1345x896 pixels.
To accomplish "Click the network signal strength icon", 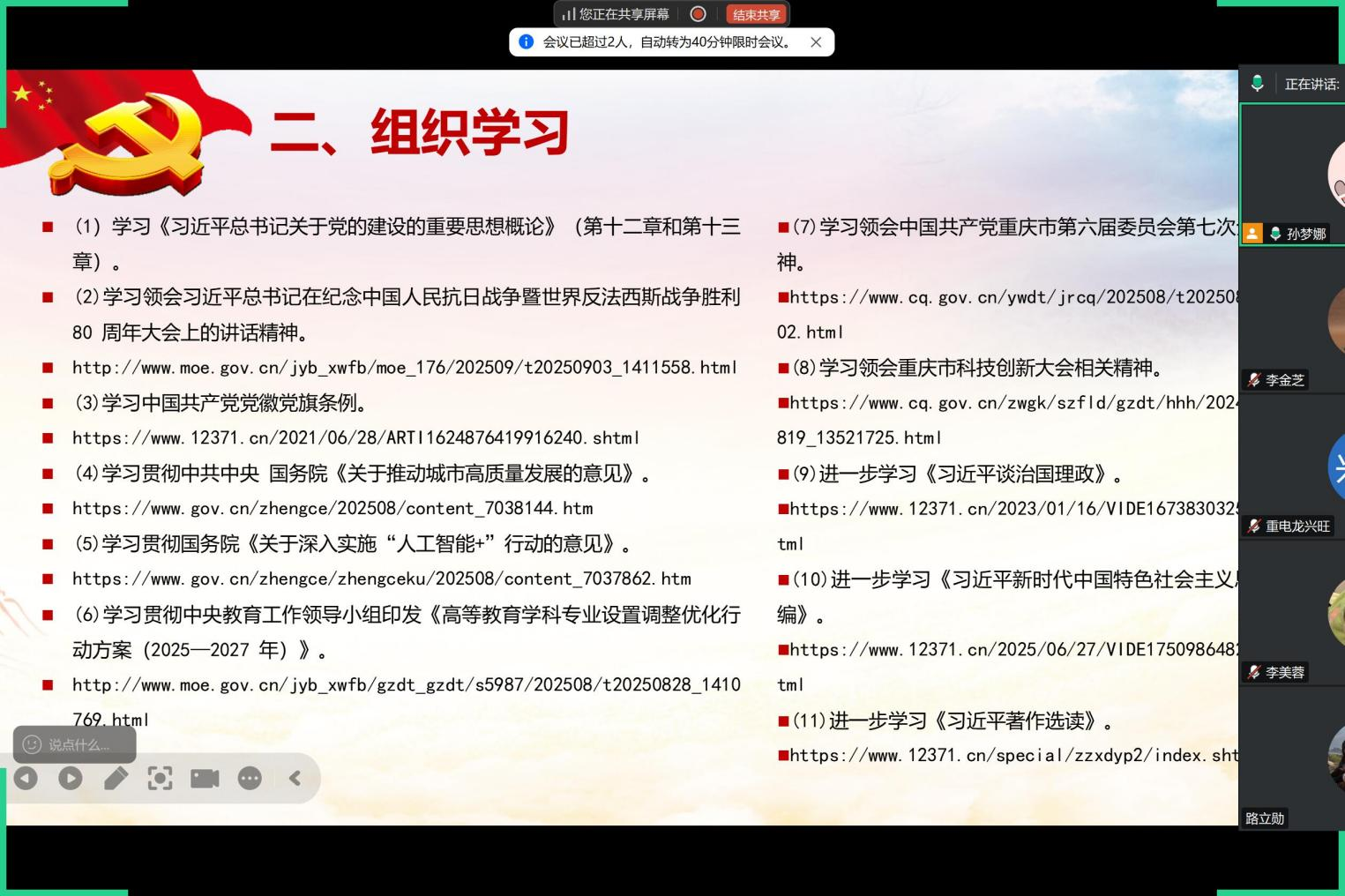I will 569,14.
